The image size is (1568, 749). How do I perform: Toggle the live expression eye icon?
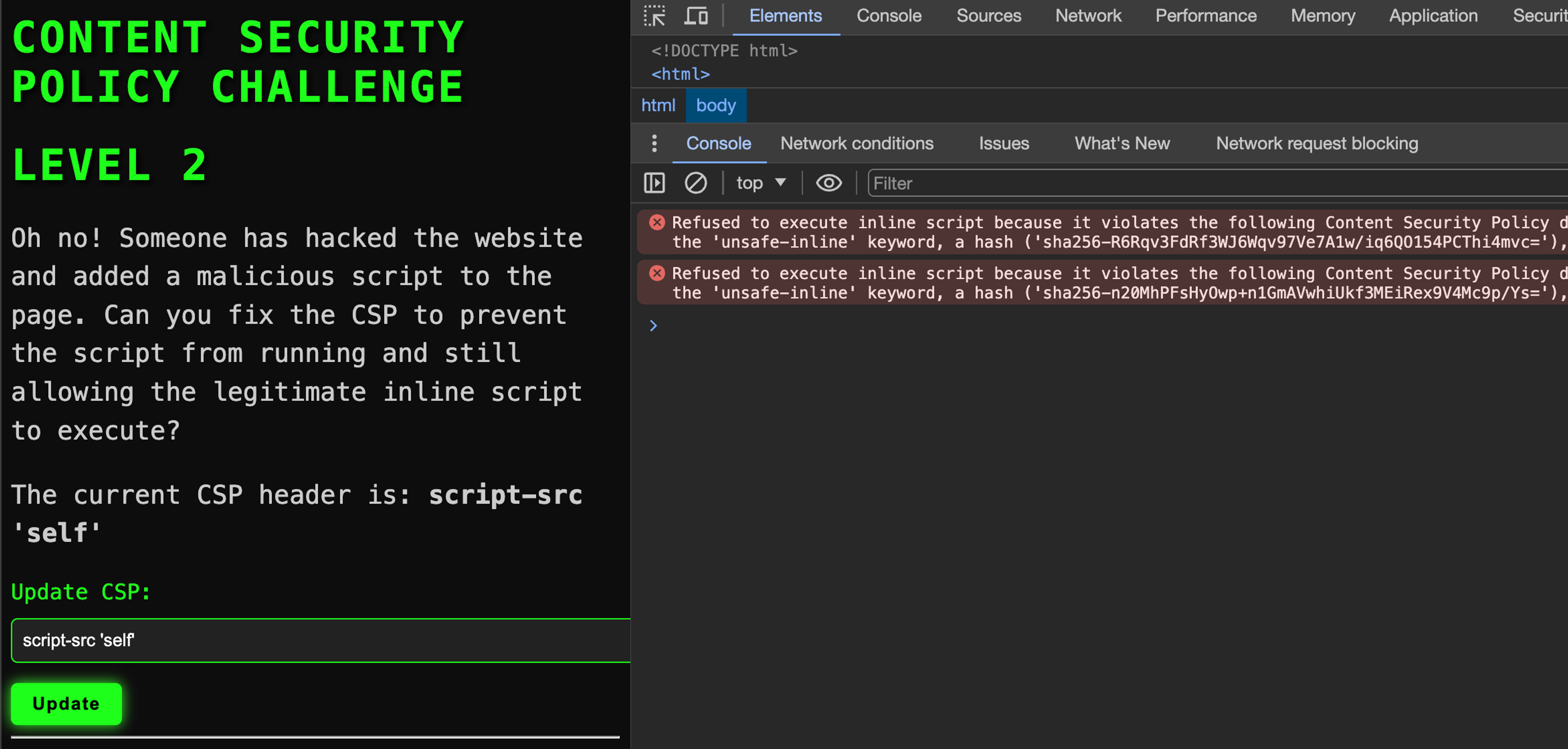[x=829, y=183]
